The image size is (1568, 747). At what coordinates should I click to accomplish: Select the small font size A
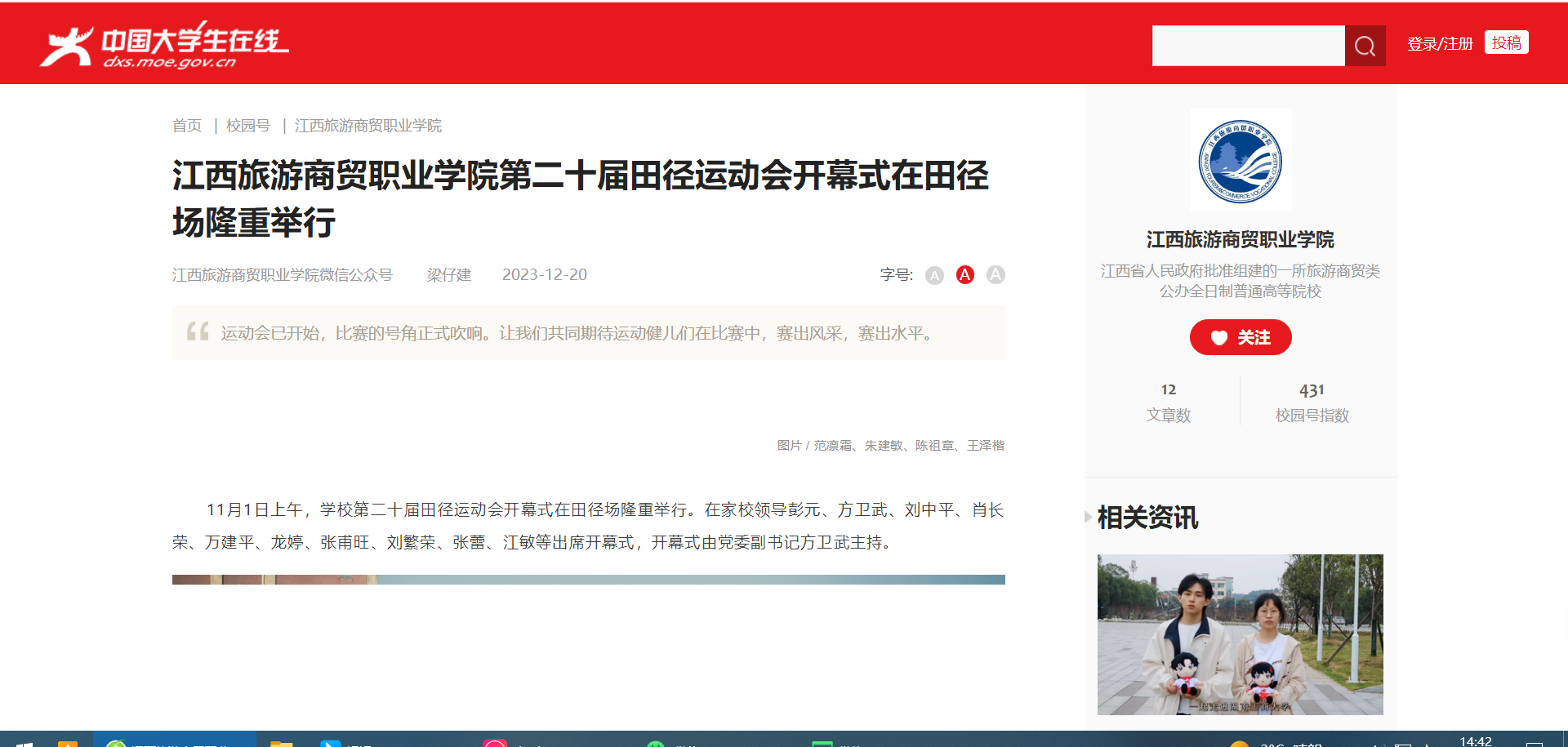(x=934, y=276)
